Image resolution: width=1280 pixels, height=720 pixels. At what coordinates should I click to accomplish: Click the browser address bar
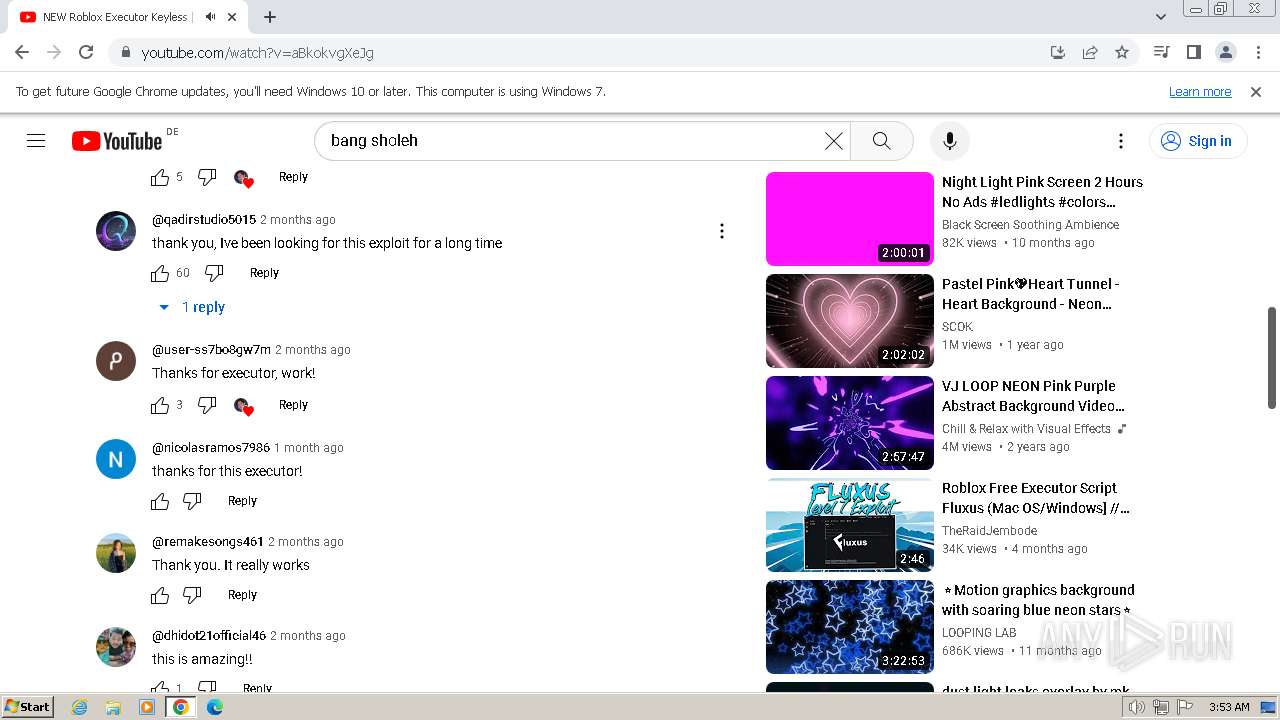coord(590,52)
